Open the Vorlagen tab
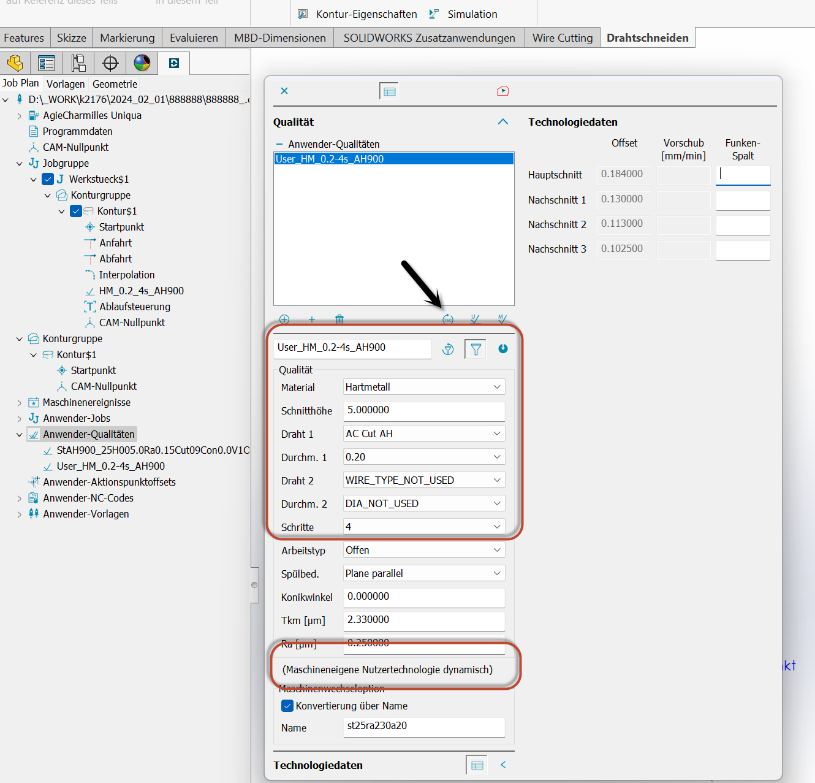This screenshot has height=783, width=815. point(65,84)
